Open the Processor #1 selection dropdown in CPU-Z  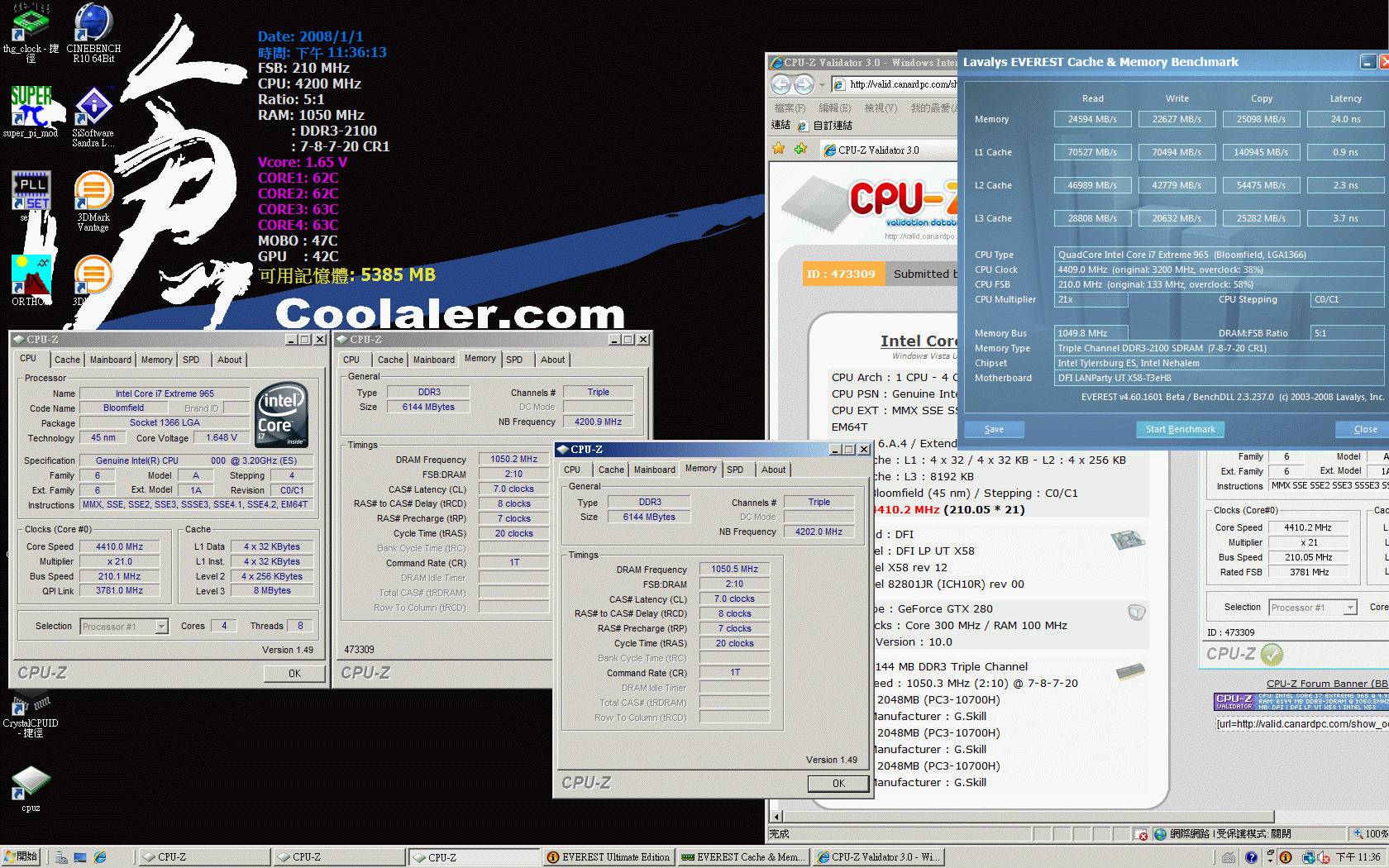[124, 627]
